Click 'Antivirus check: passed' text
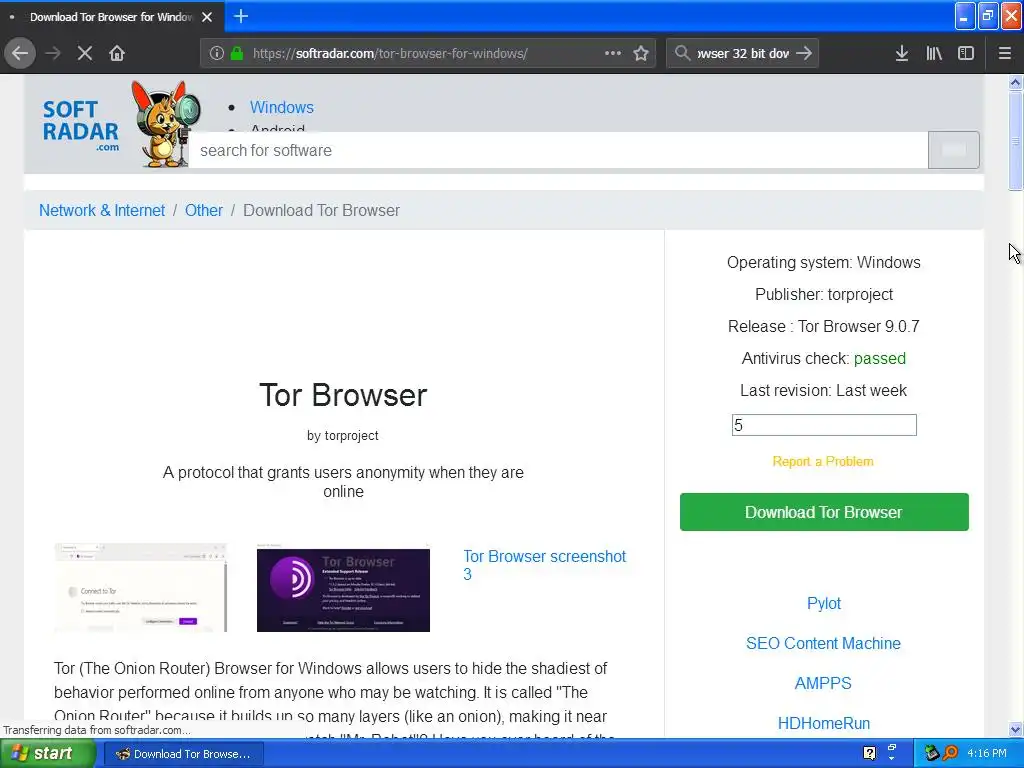1024x768 pixels. pos(824,359)
